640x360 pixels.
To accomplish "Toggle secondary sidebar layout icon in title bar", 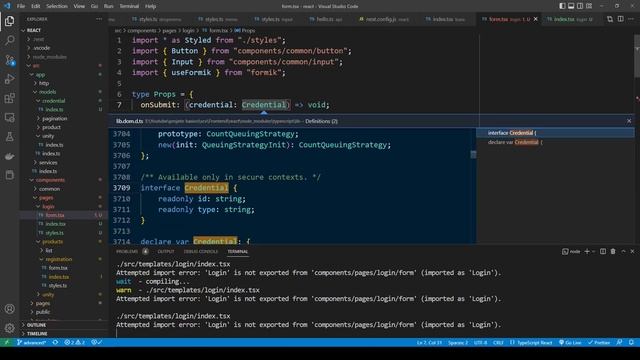I will point(580,6).
